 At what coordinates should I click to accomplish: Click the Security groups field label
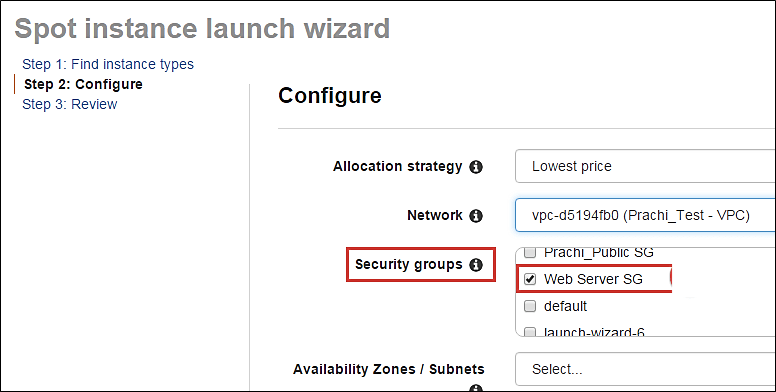click(408, 264)
